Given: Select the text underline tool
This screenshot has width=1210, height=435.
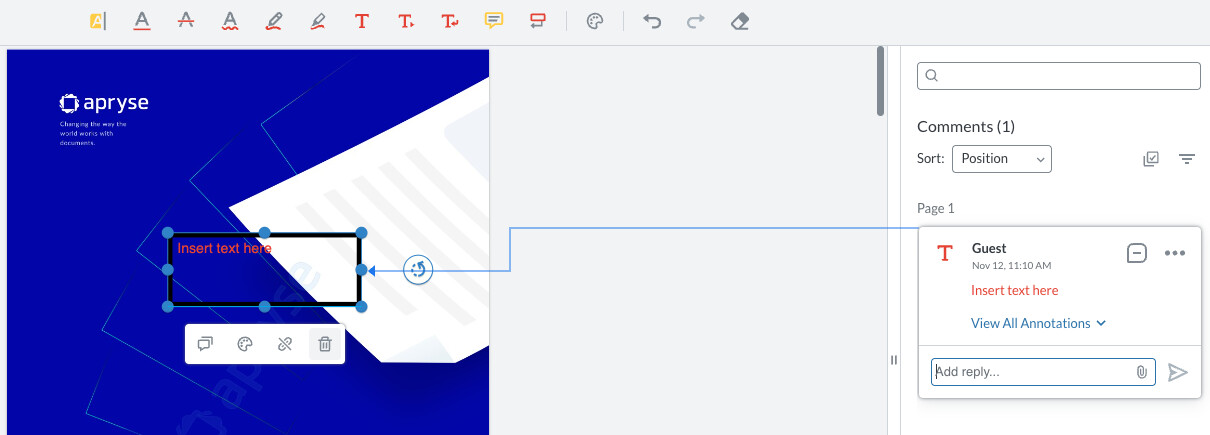Looking at the screenshot, I should tap(142, 21).
